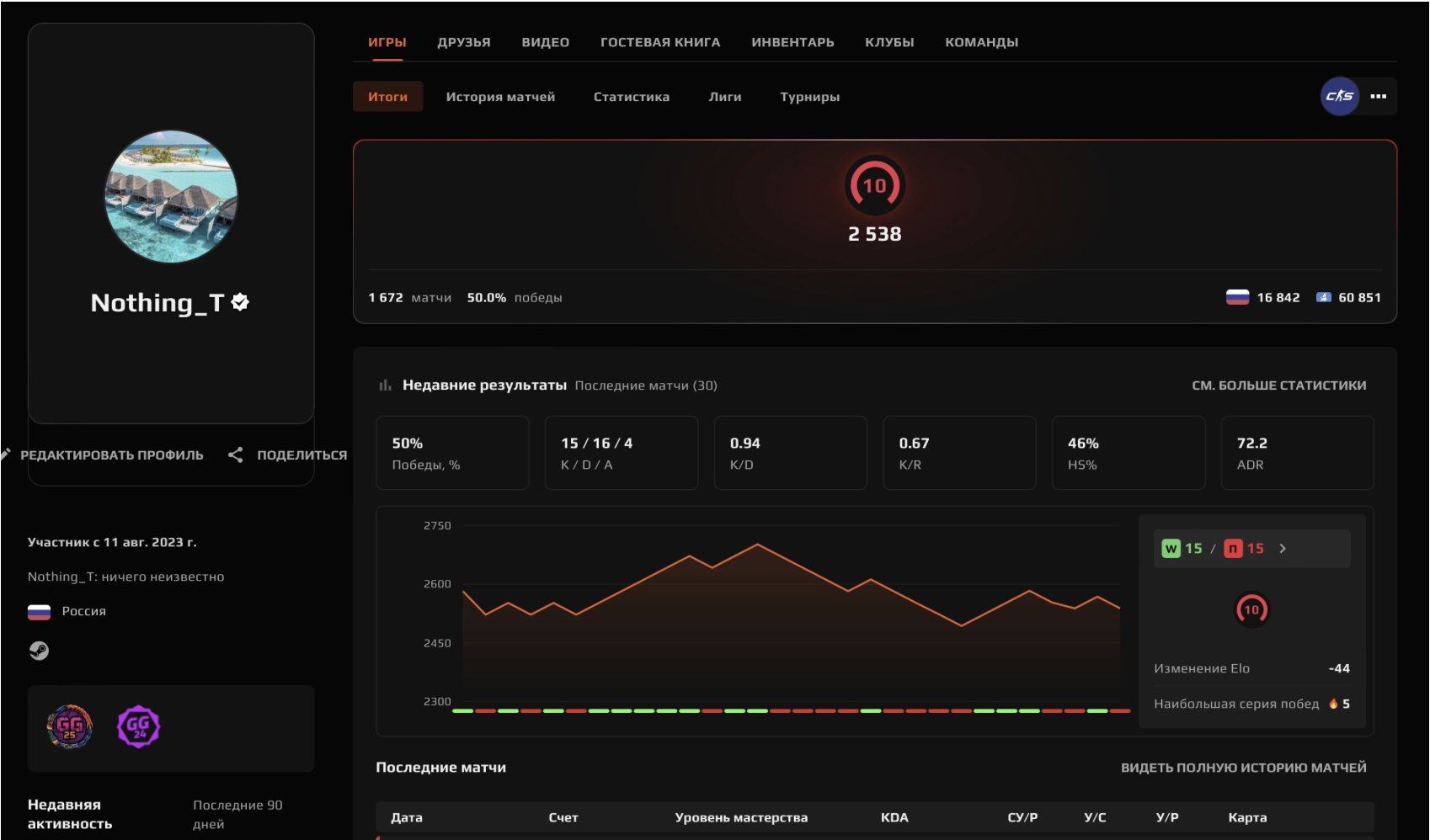Select the История матчей sub-tab
Screen dimensions: 1430x840
[x=500, y=97]
